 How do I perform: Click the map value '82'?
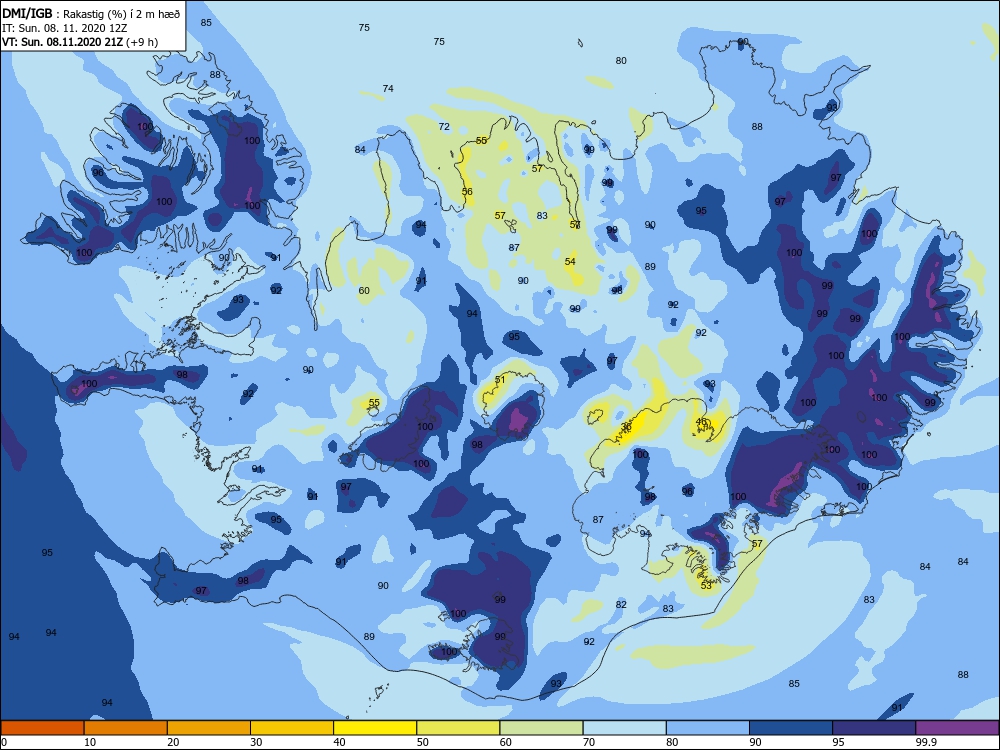tap(621, 604)
